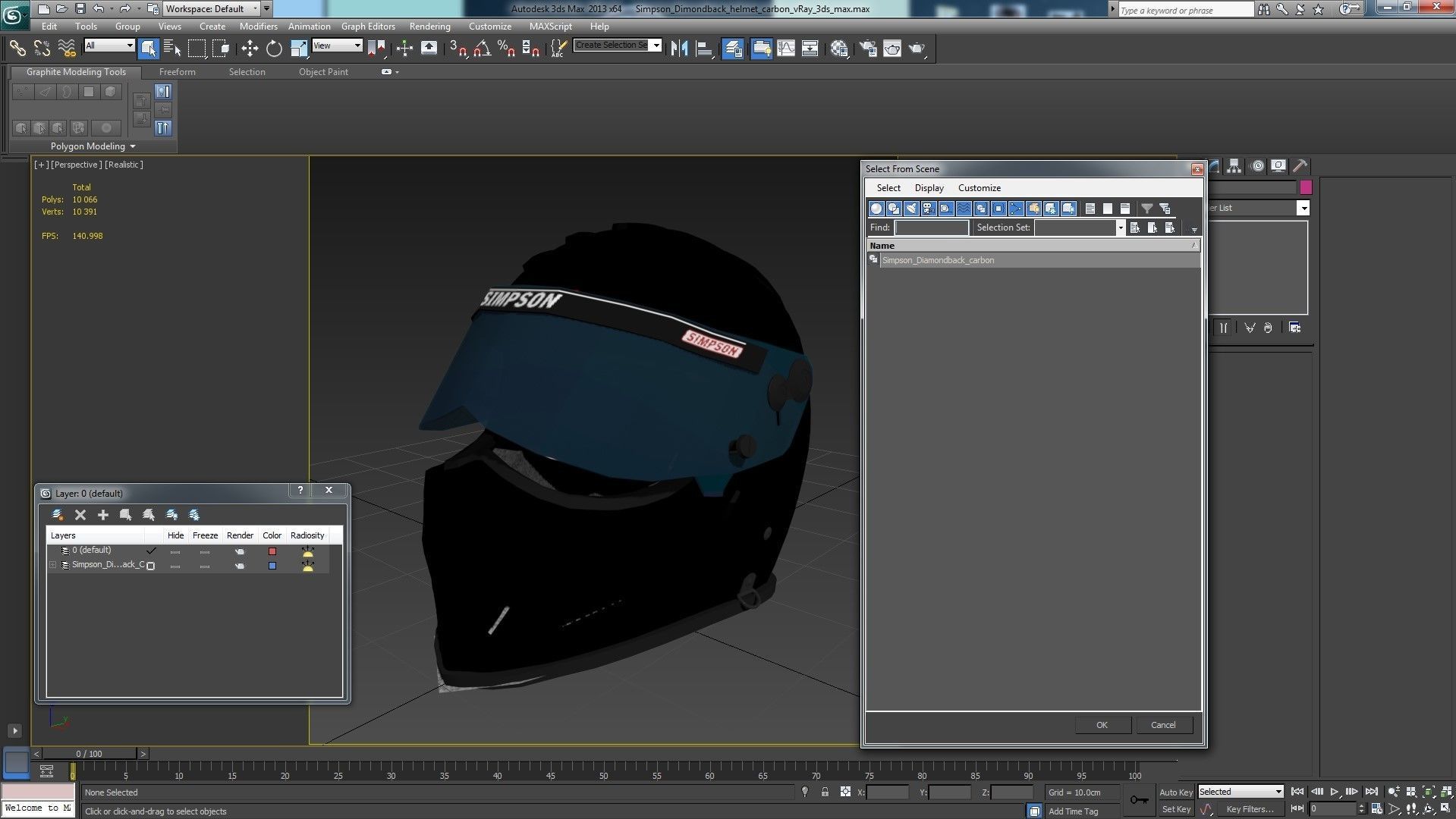Click the Render Production teapot icon
Image resolution: width=1456 pixels, height=819 pixels.
coord(917,49)
